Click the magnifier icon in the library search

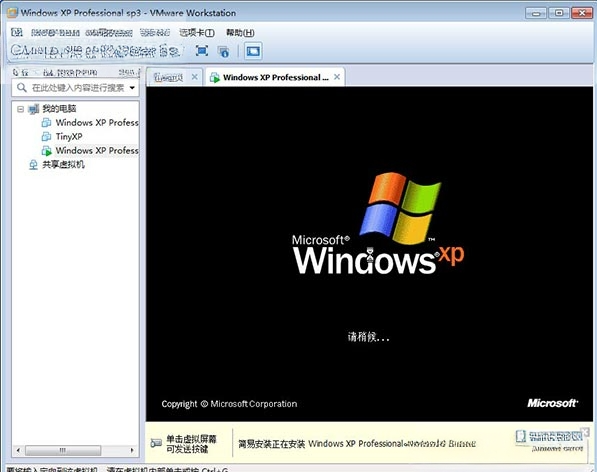[22, 88]
